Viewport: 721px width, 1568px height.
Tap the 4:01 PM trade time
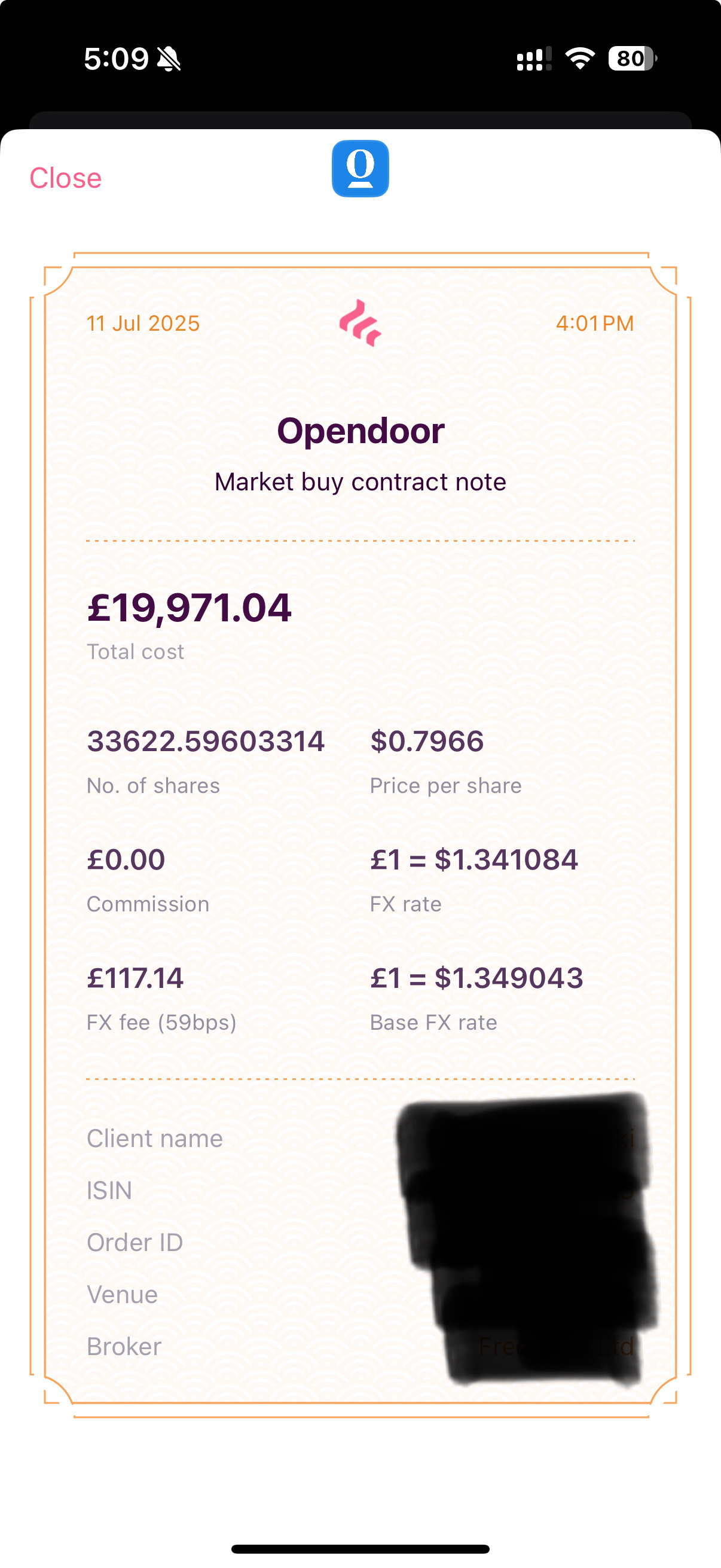coord(594,323)
